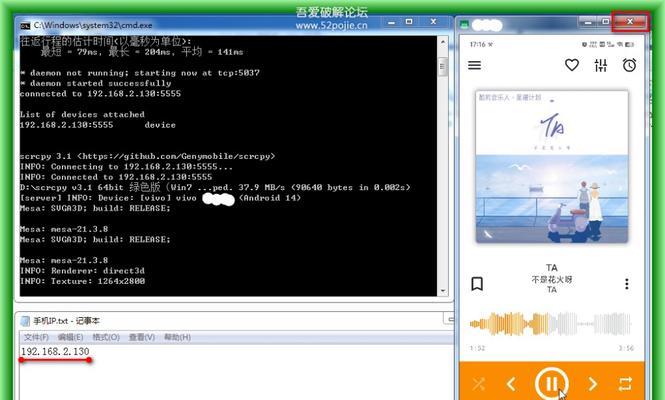The height and width of the screenshot is (400, 665).
Task: Open 帮助(H) menu in Notepad
Action: pyautogui.click(x=177, y=337)
